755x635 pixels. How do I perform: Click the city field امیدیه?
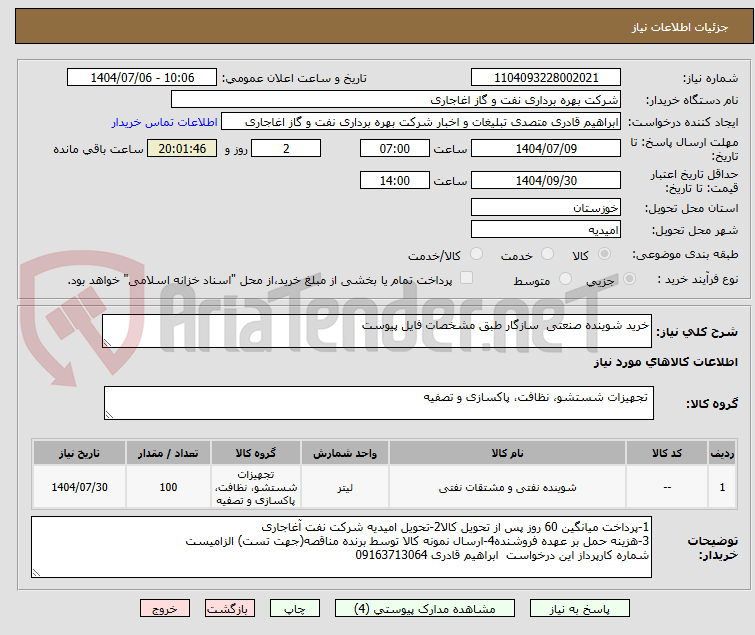546,229
